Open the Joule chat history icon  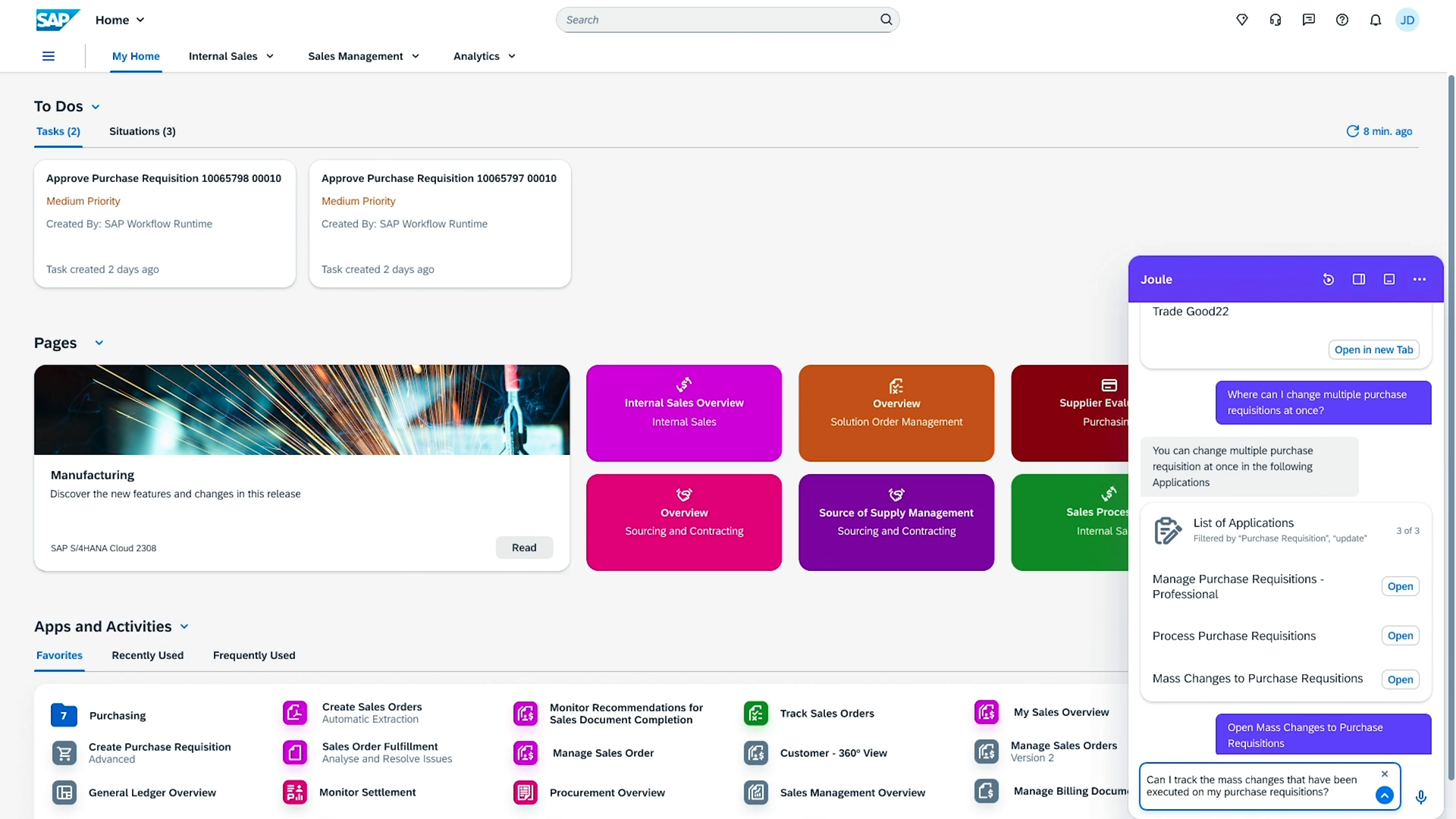[x=1328, y=279]
